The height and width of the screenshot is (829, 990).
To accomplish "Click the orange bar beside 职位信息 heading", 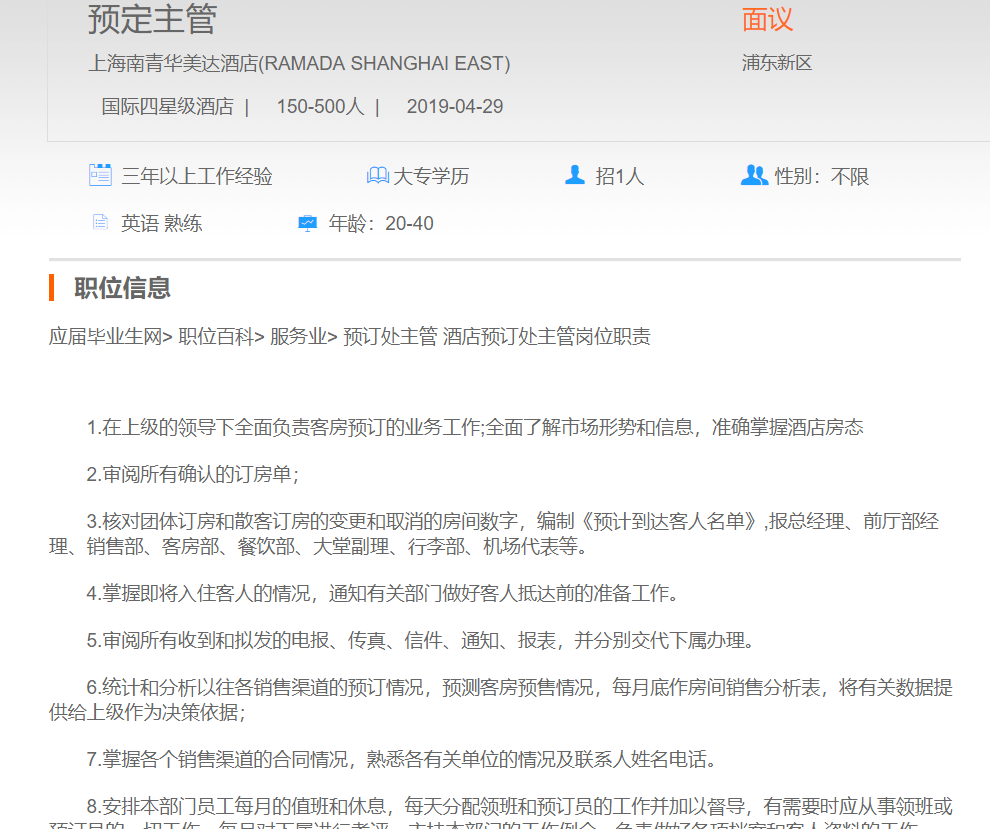I will click(x=51, y=288).
